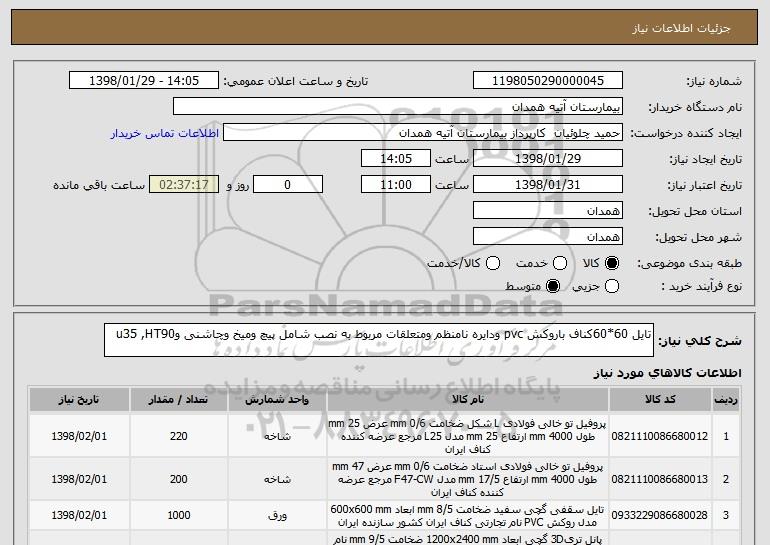Click the delivery province field همدان

coord(548,211)
